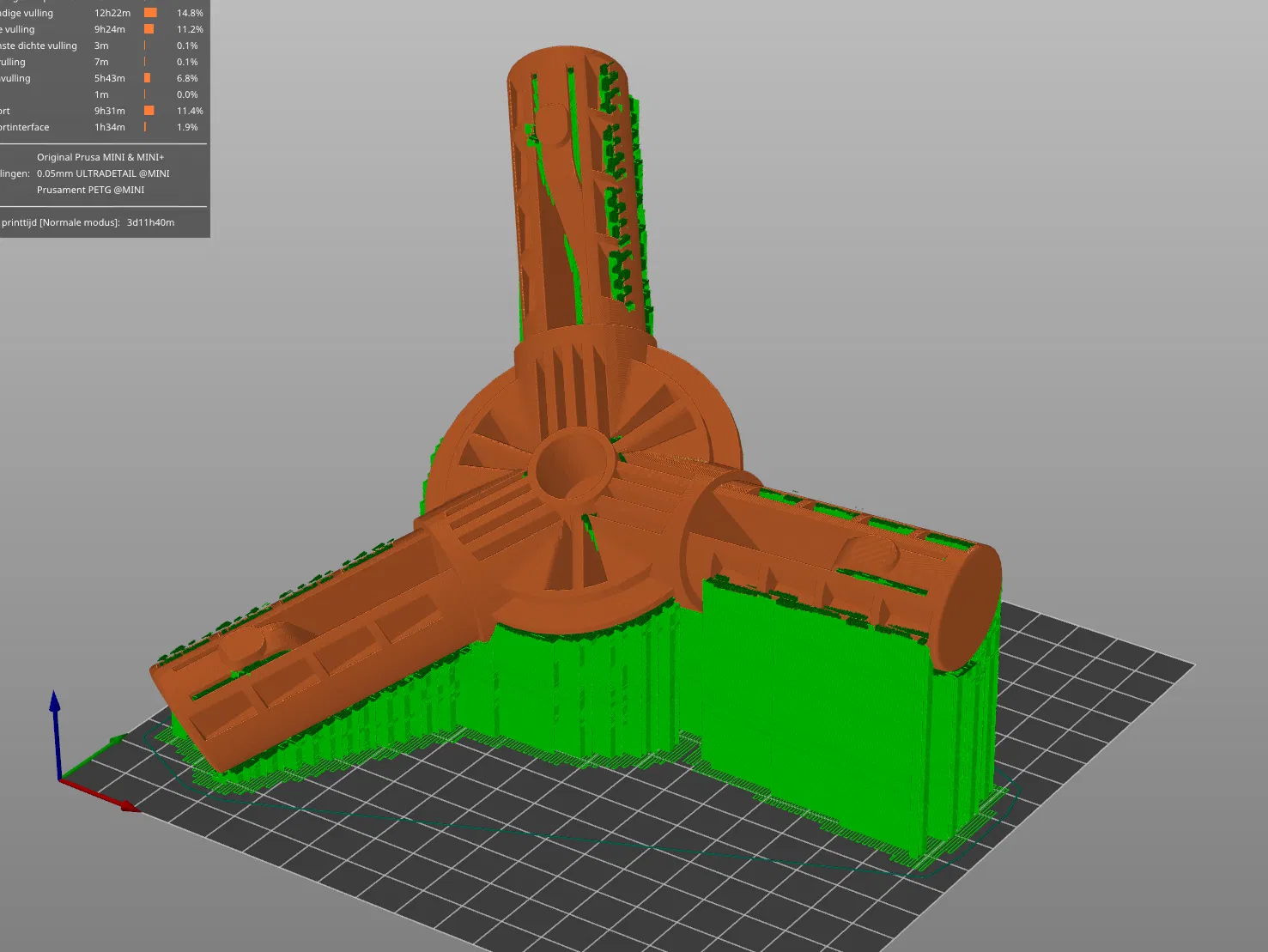
Task: Click the 'Prusament PETG @MINI' filament name
Action: (x=90, y=190)
